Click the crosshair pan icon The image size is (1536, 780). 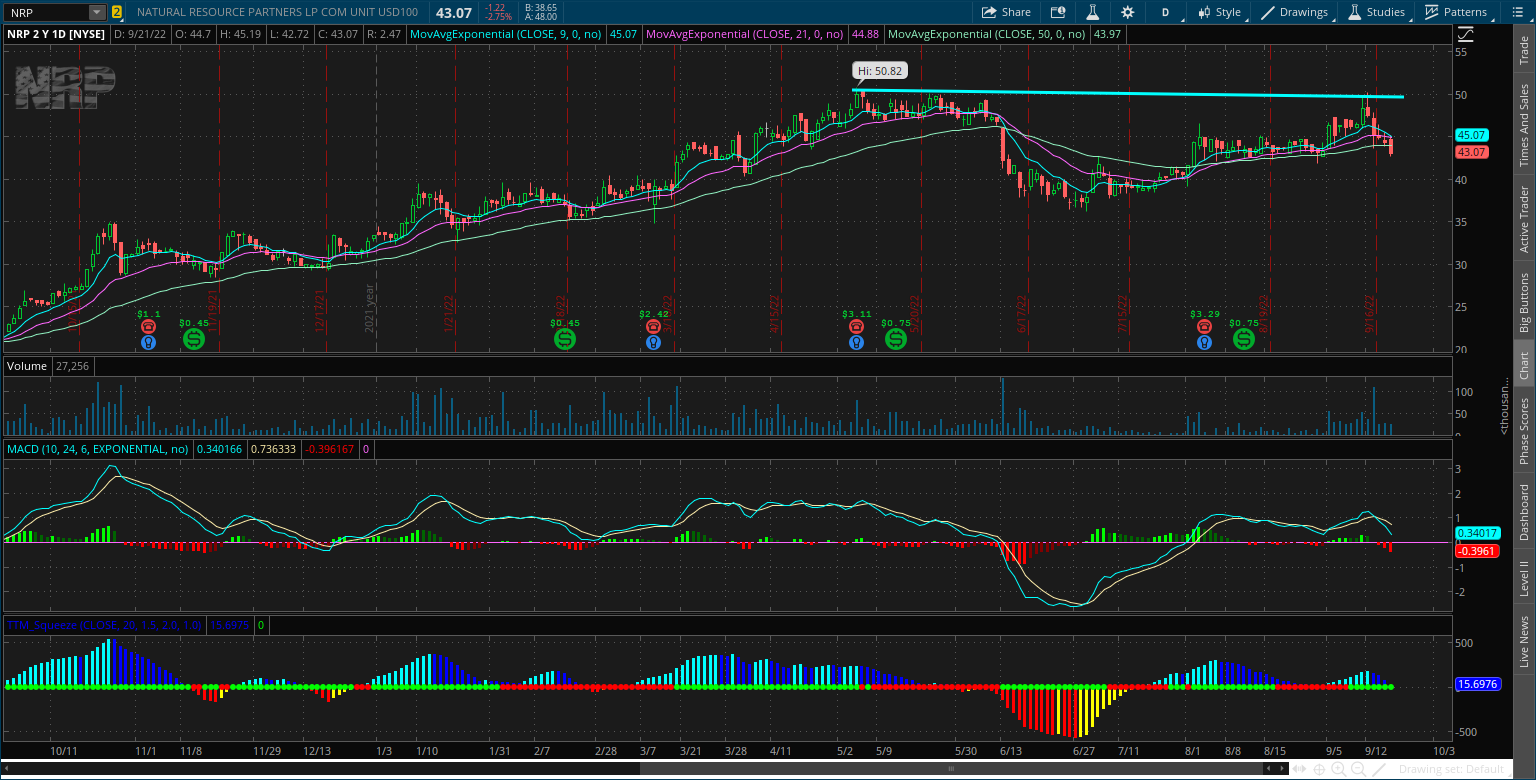[x=1321, y=769]
